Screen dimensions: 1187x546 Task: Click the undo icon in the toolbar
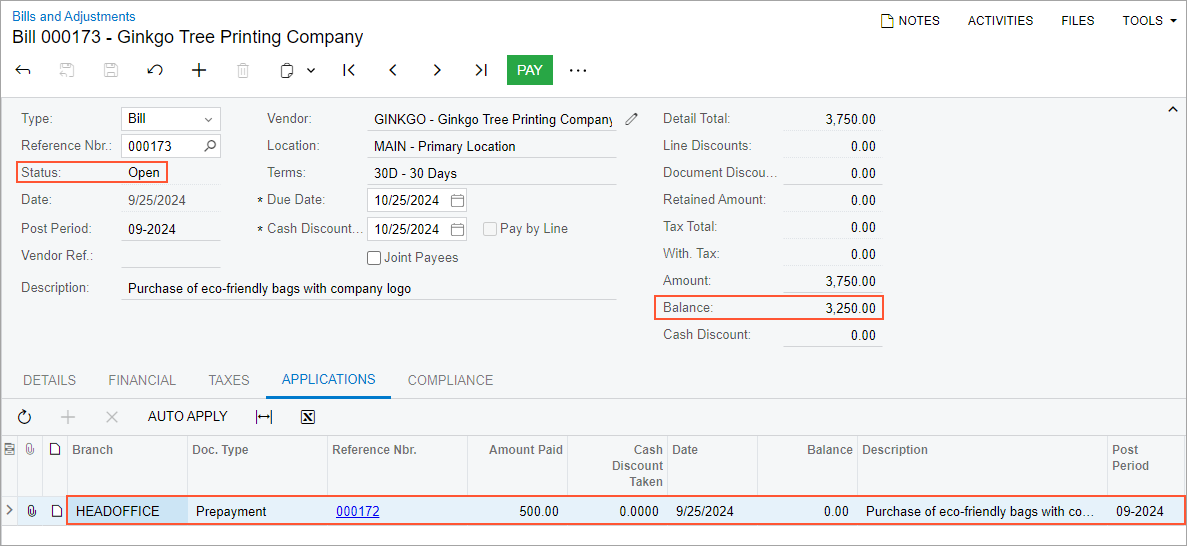[x=155, y=70]
